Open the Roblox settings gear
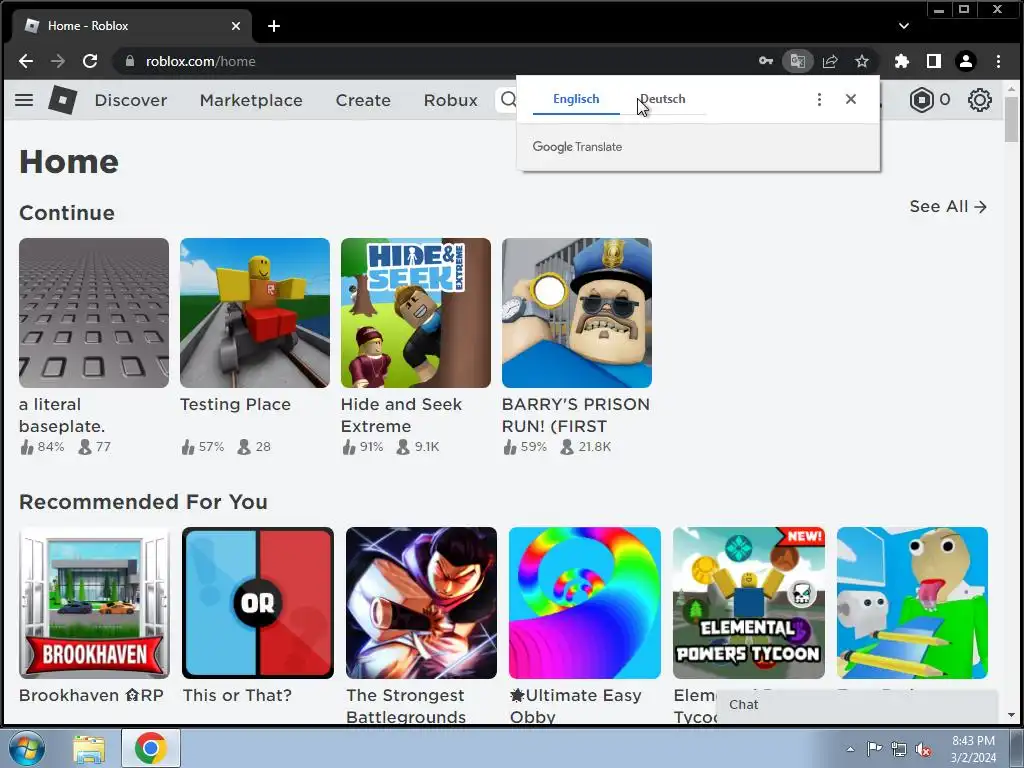The image size is (1024, 768). 979,100
